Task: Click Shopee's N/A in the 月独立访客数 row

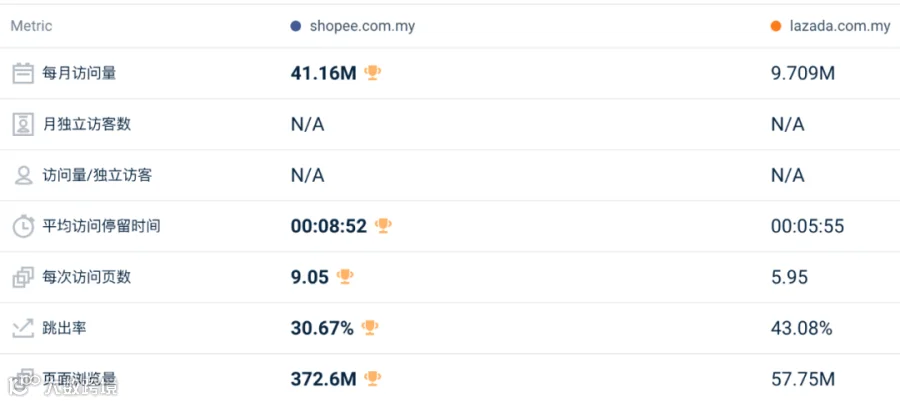Action: click(x=308, y=125)
